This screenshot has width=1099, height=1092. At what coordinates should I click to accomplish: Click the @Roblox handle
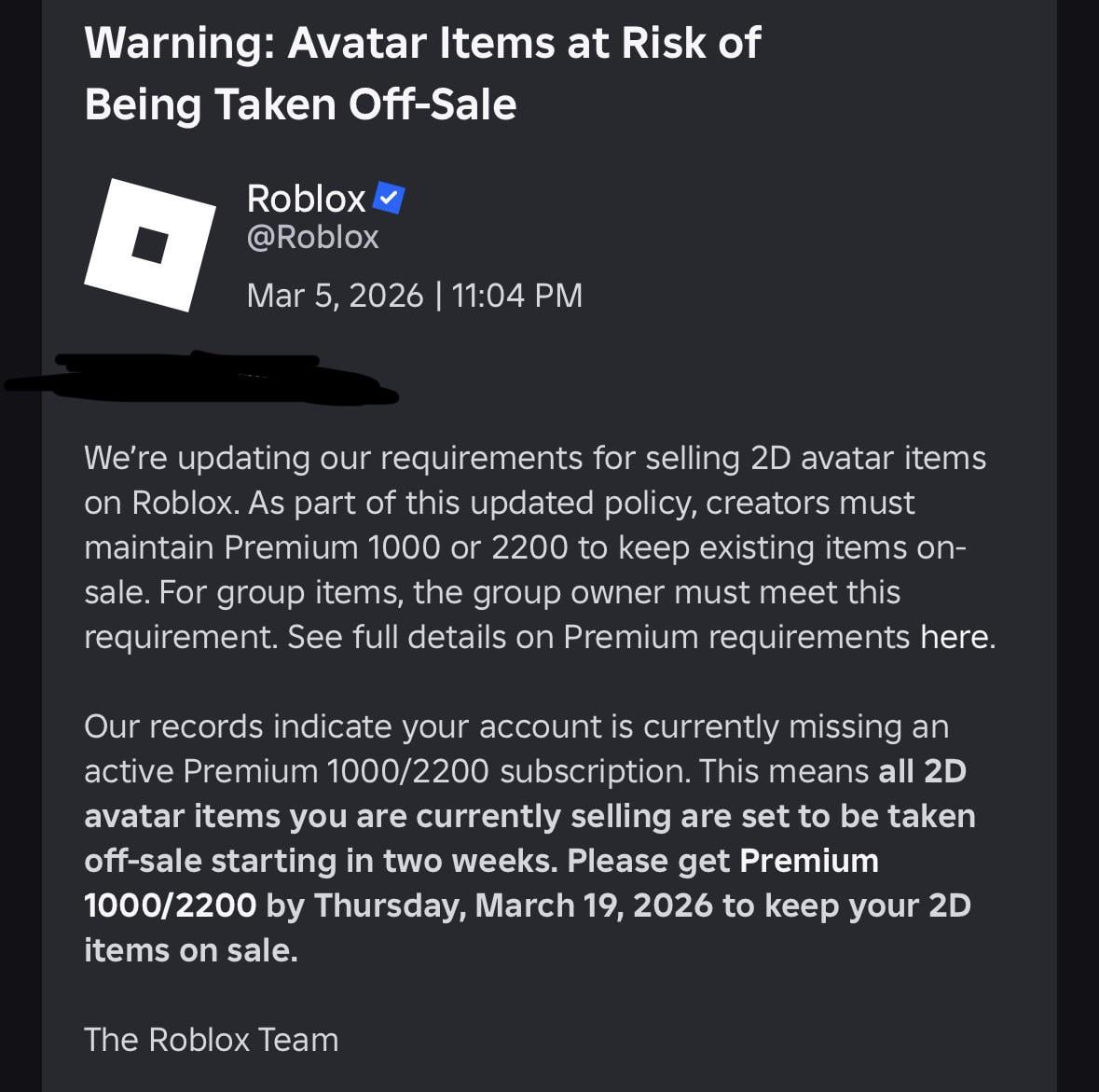(312, 237)
